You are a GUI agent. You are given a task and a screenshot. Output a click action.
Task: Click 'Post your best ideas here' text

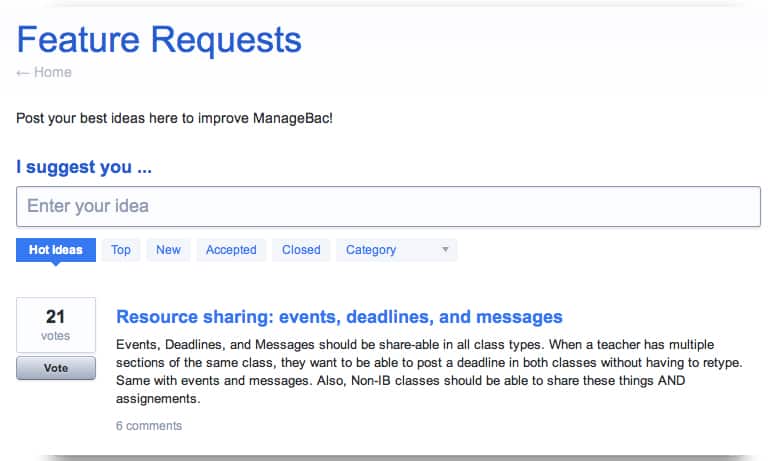(x=174, y=118)
